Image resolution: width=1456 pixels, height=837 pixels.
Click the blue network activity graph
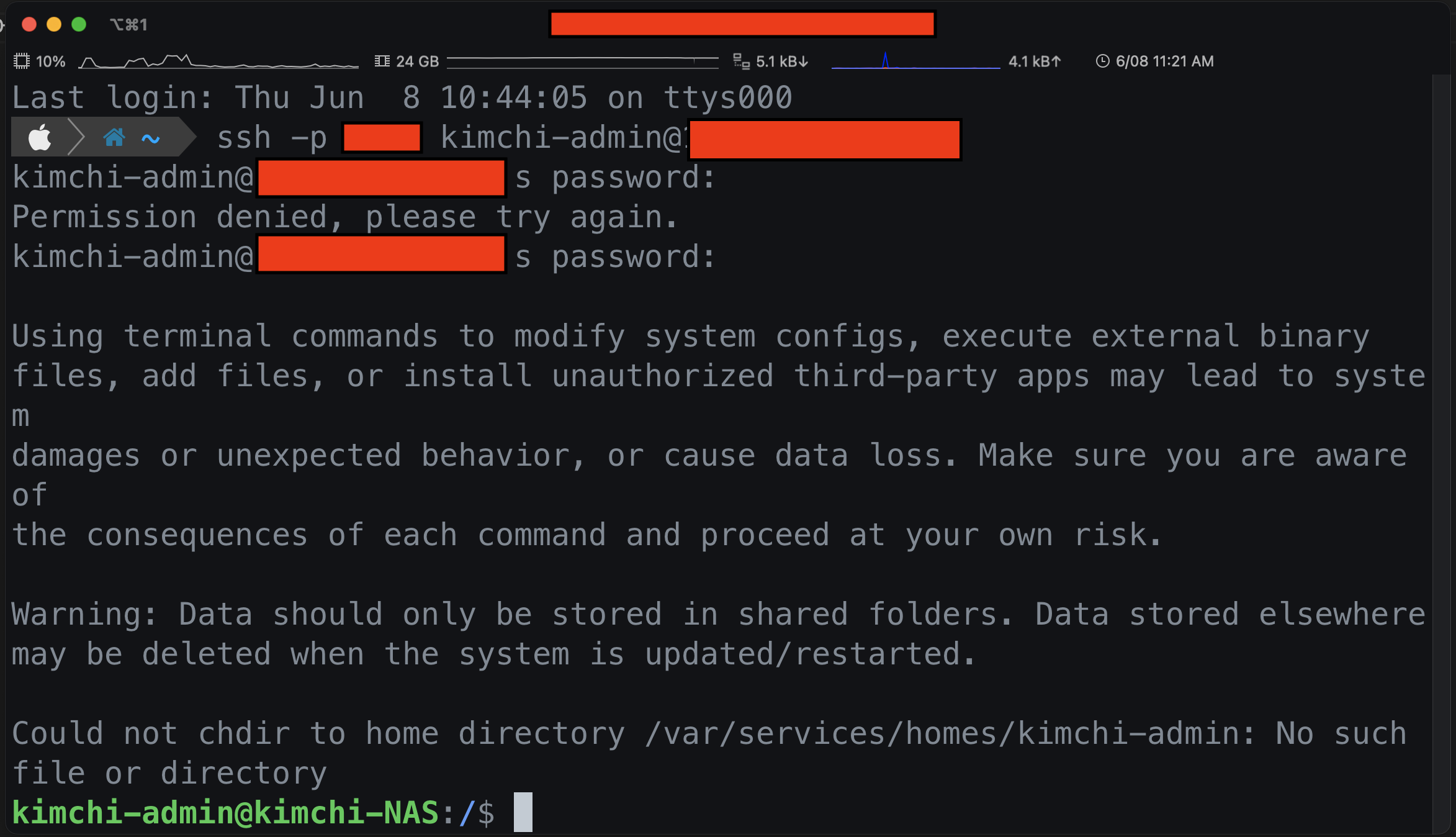(915, 61)
